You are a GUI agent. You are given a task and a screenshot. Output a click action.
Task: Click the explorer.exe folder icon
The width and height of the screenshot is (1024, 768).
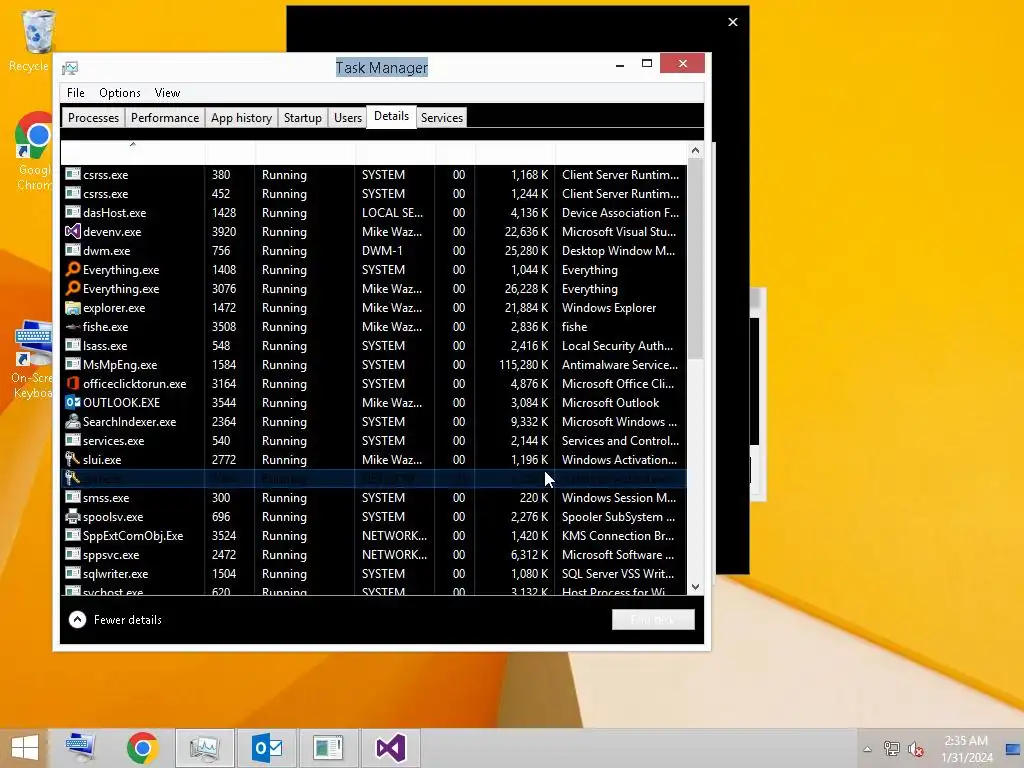pos(72,307)
